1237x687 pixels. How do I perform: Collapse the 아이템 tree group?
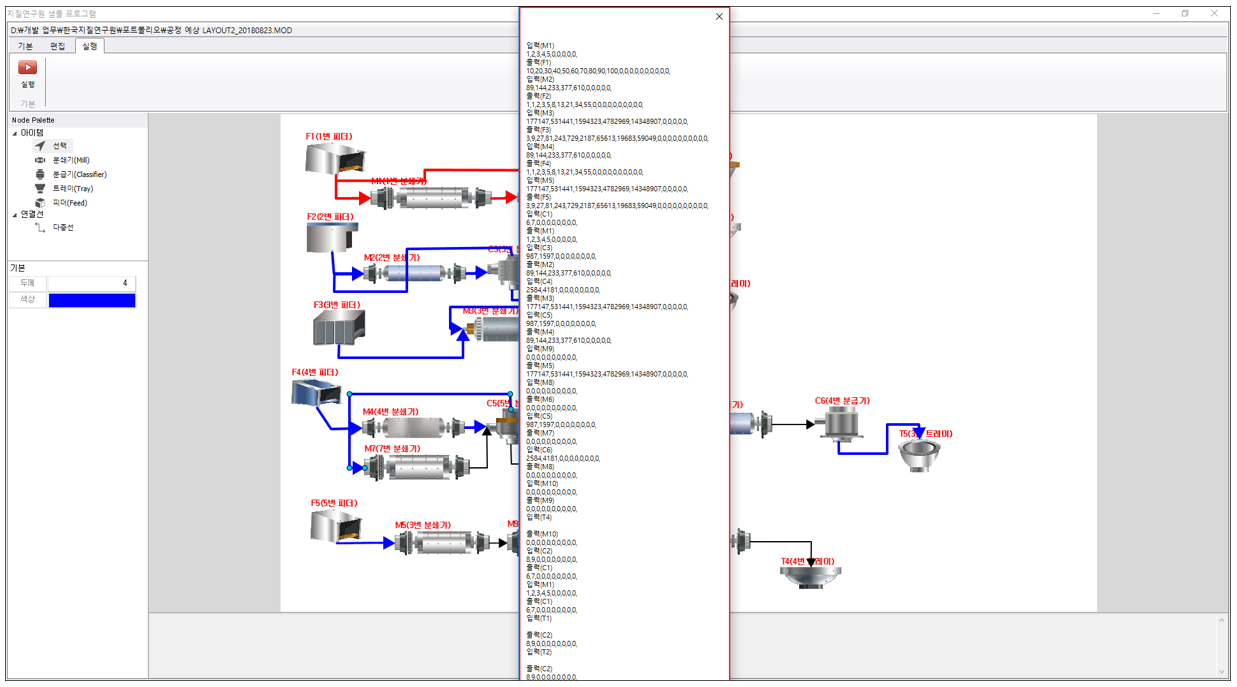pyautogui.click(x=15, y=133)
